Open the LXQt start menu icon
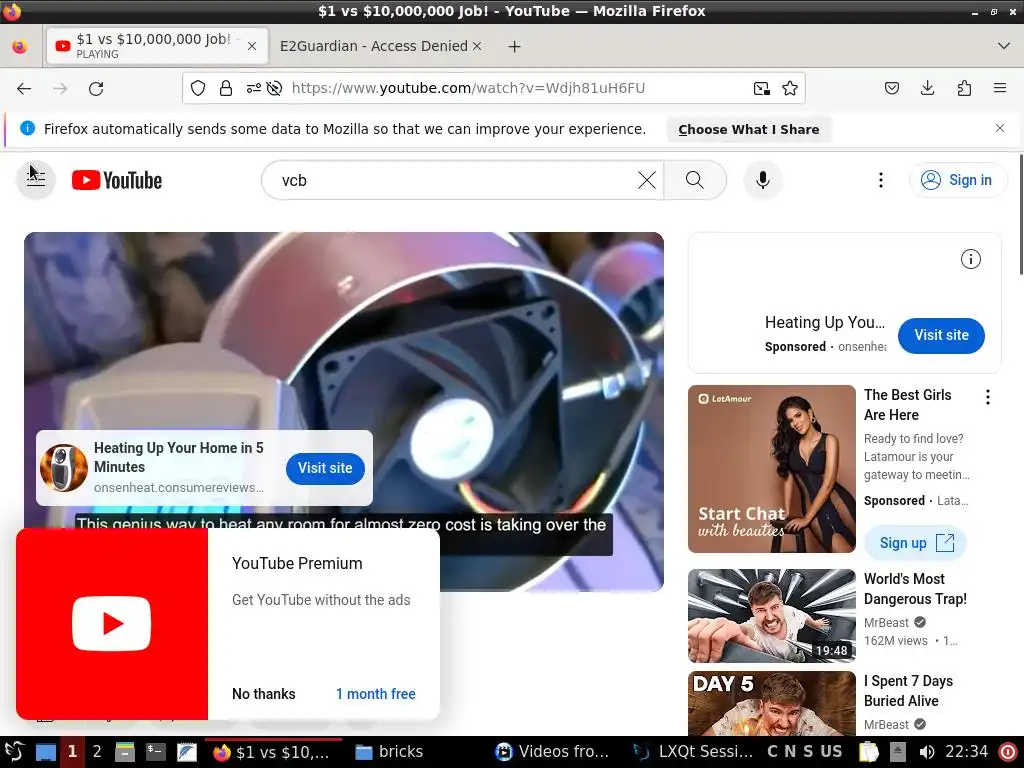1024x768 pixels. pyautogui.click(x=14, y=752)
